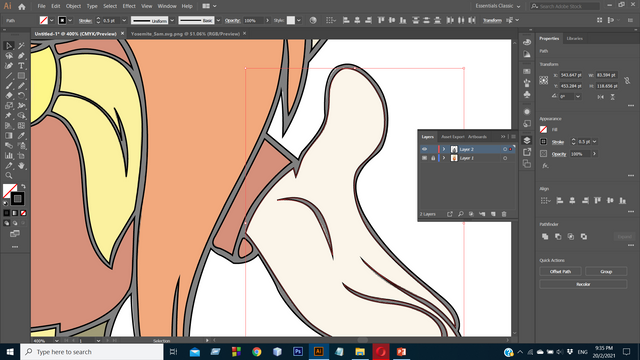The image size is (640, 360).
Task: Select the Pen tool
Action: click(21, 56)
